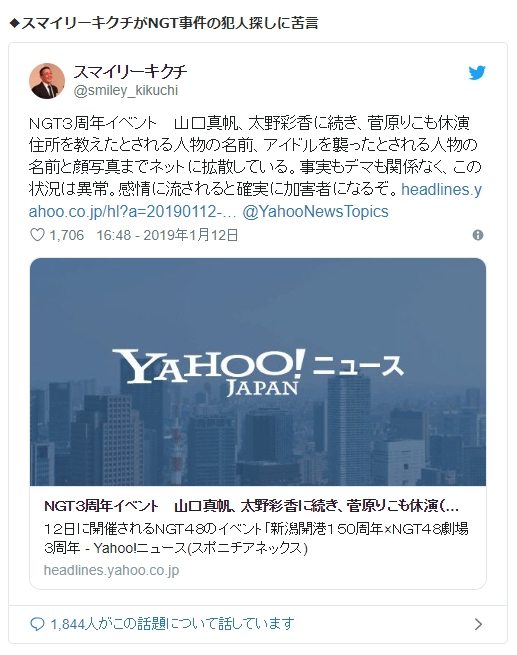Screen dimensions: 517x655
Task: Click the tweet body text paragraph
Action: [255, 167]
